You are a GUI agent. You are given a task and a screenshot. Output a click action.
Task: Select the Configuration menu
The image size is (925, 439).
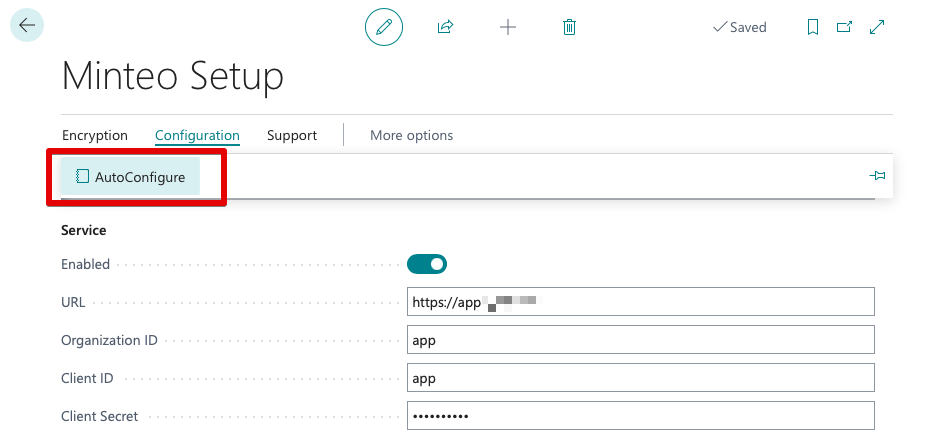[x=197, y=135]
